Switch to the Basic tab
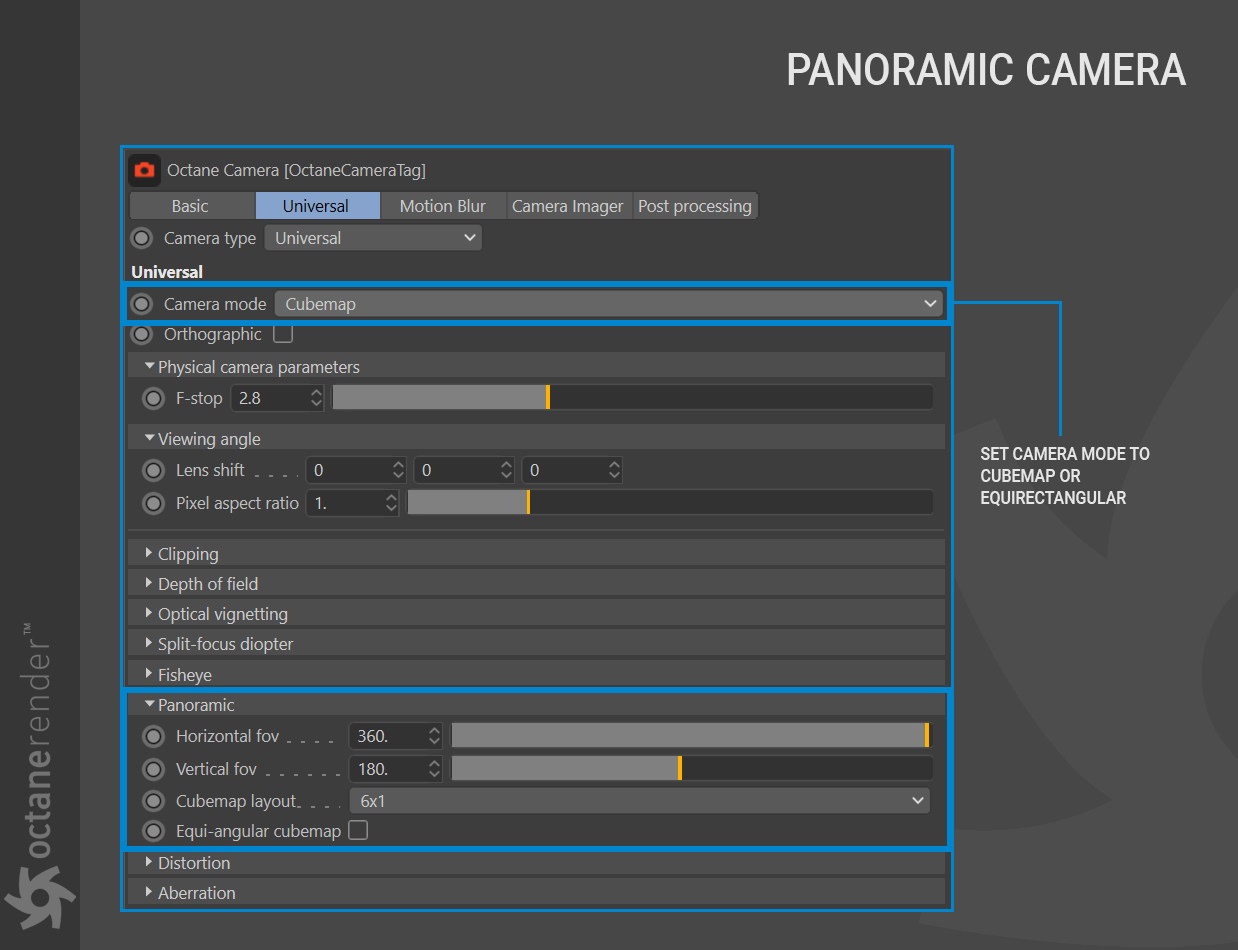1238x950 pixels. 190,206
